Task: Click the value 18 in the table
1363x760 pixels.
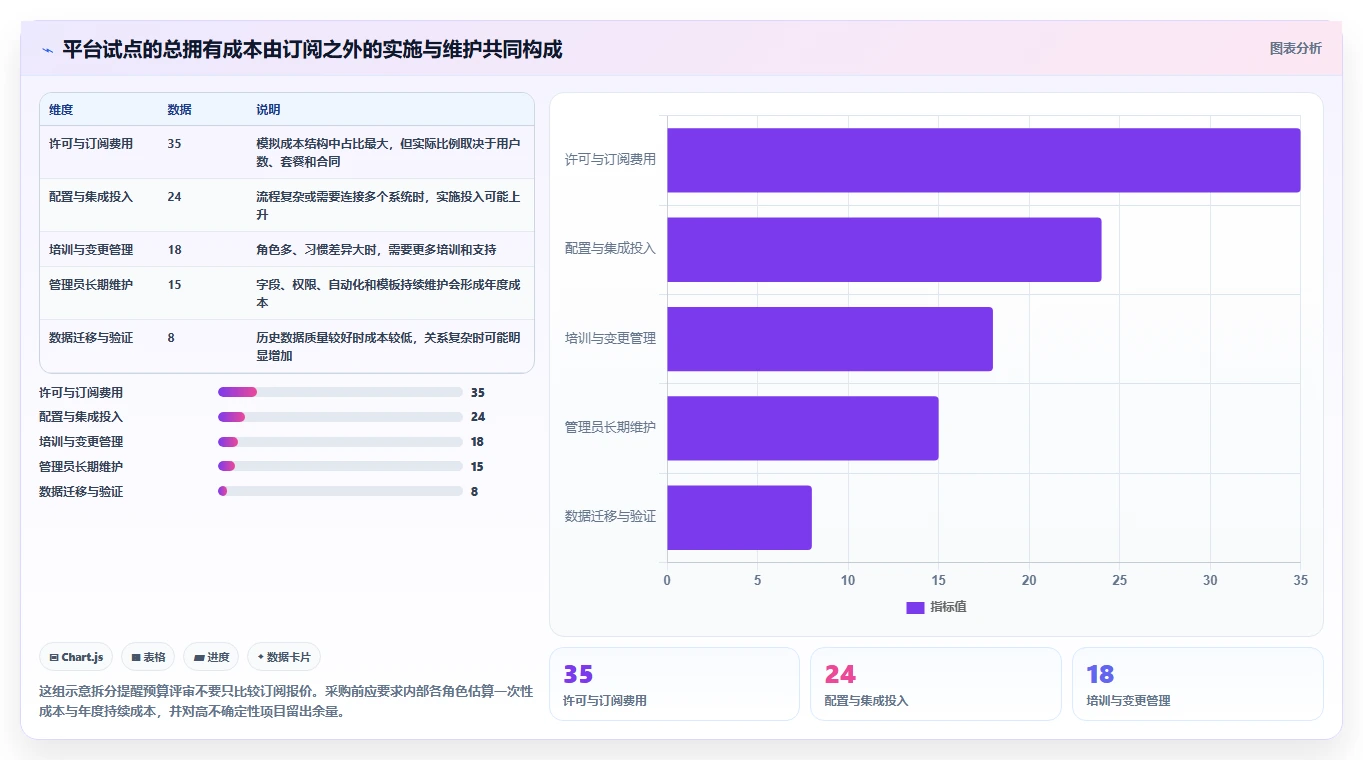Action: 175,250
